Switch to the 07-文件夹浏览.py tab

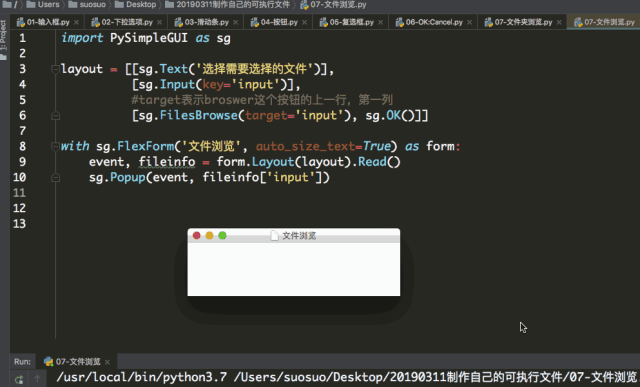(x=523, y=22)
